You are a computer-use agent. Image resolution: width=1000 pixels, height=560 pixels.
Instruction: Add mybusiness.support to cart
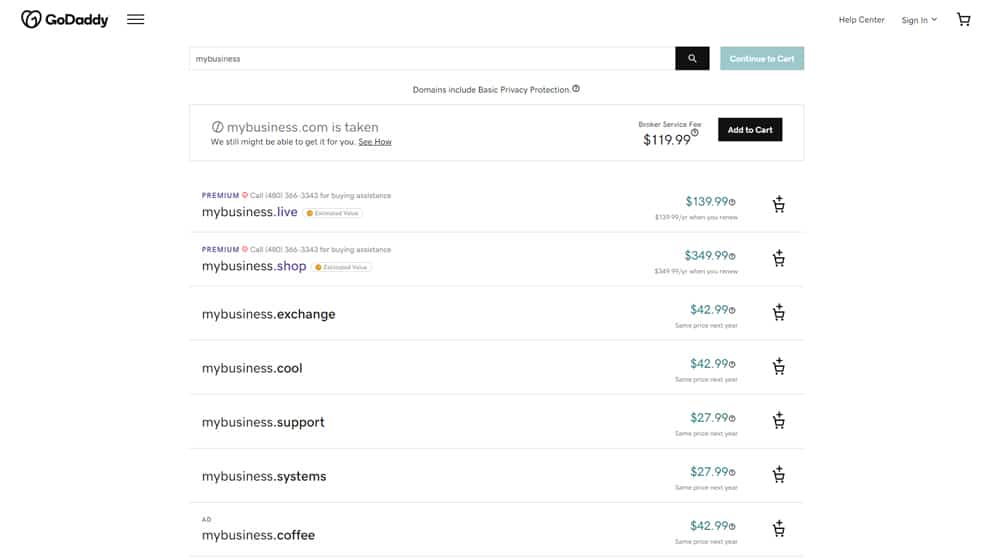click(x=778, y=421)
